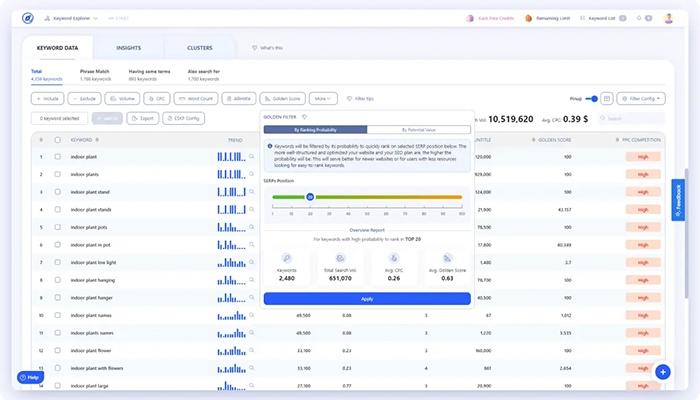Viewport: 700px width, 400px height.
Task: Open the Keyword Explorer tool dropdown
Action: click(x=71, y=18)
